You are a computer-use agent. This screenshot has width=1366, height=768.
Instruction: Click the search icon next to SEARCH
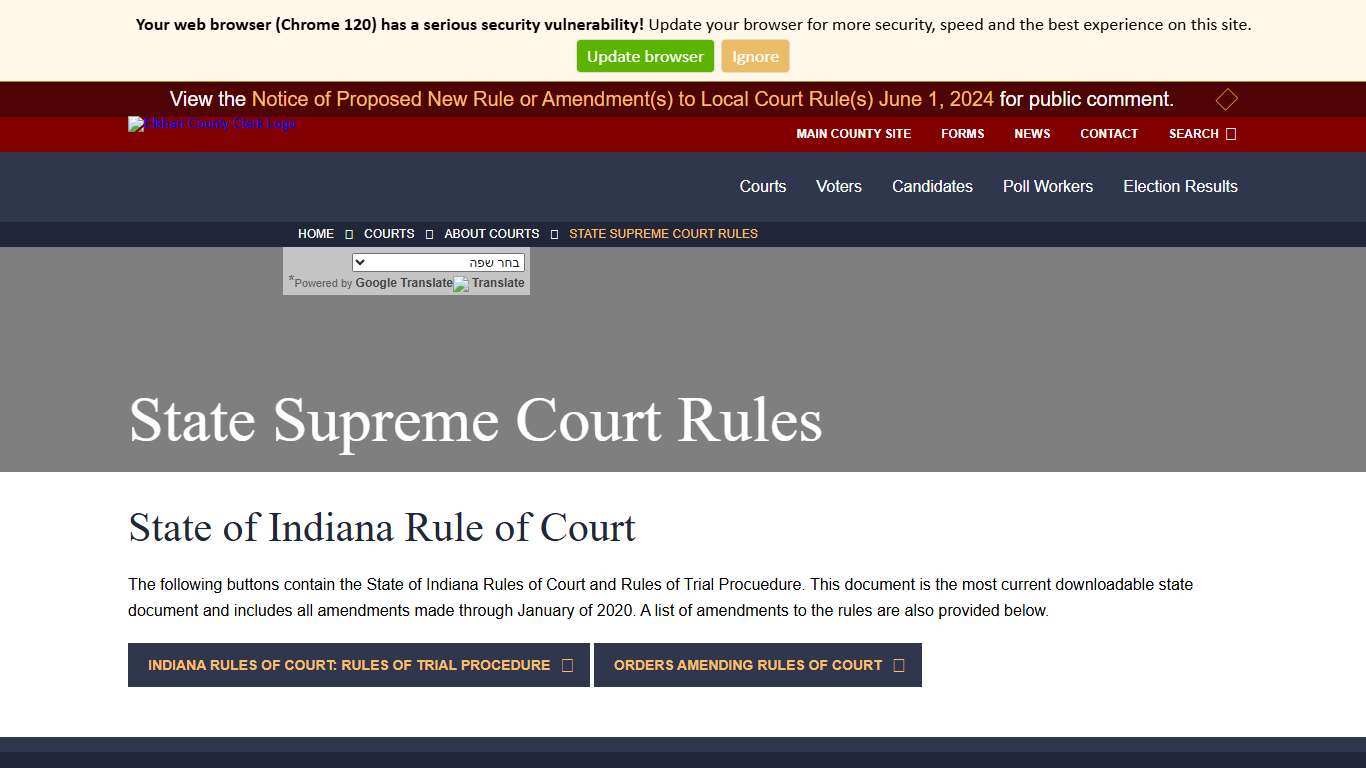tap(1231, 133)
